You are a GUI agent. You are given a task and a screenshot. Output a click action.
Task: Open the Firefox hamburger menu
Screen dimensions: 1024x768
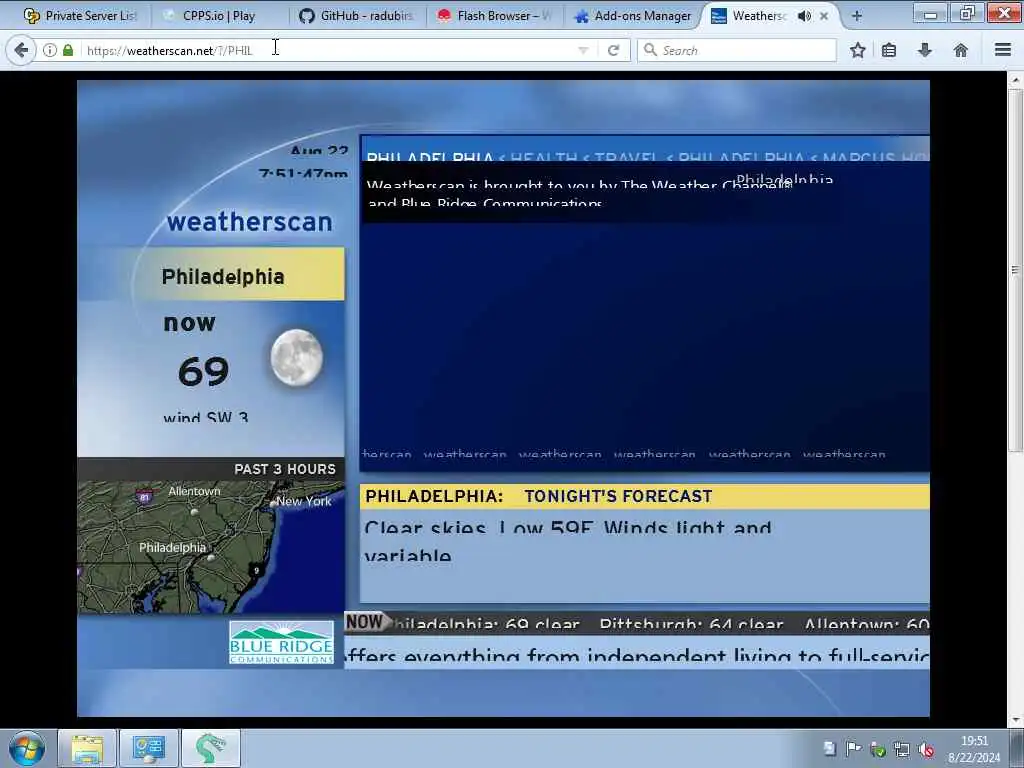(x=1003, y=50)
